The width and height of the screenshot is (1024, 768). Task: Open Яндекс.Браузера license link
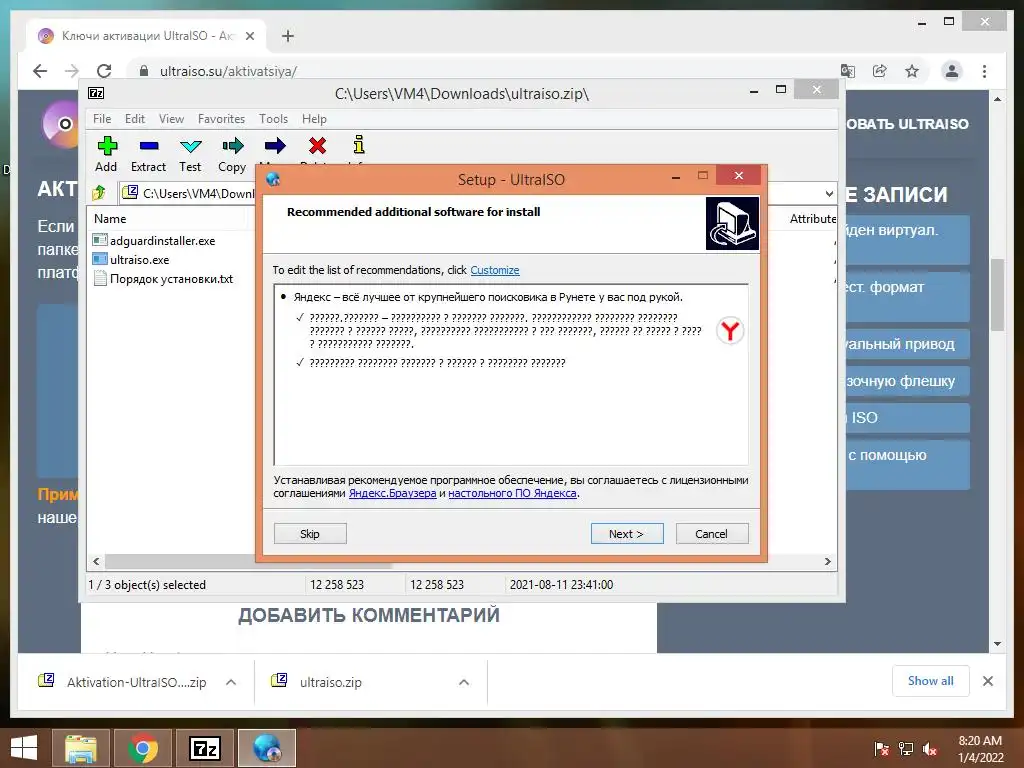tap(392, 493)
